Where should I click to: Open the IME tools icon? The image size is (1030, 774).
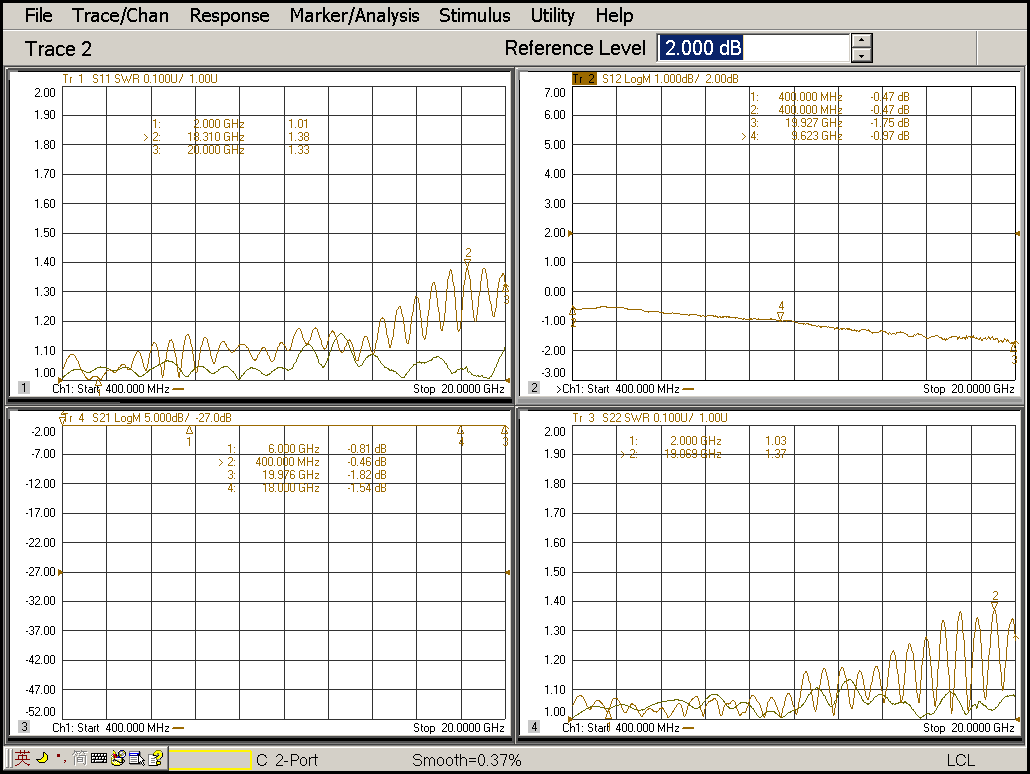(118, 759)
